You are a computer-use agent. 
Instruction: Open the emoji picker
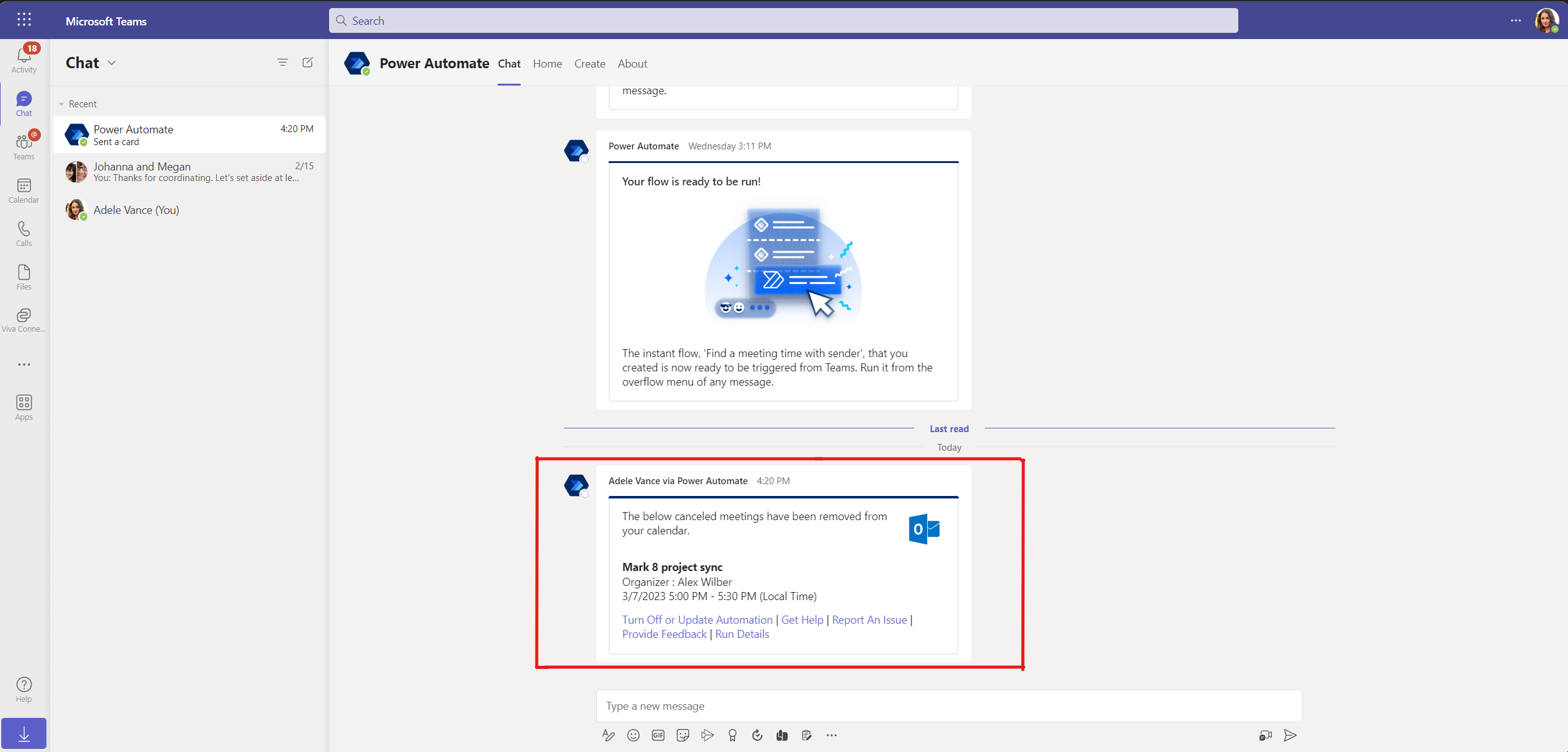click(x=633, y=735)
